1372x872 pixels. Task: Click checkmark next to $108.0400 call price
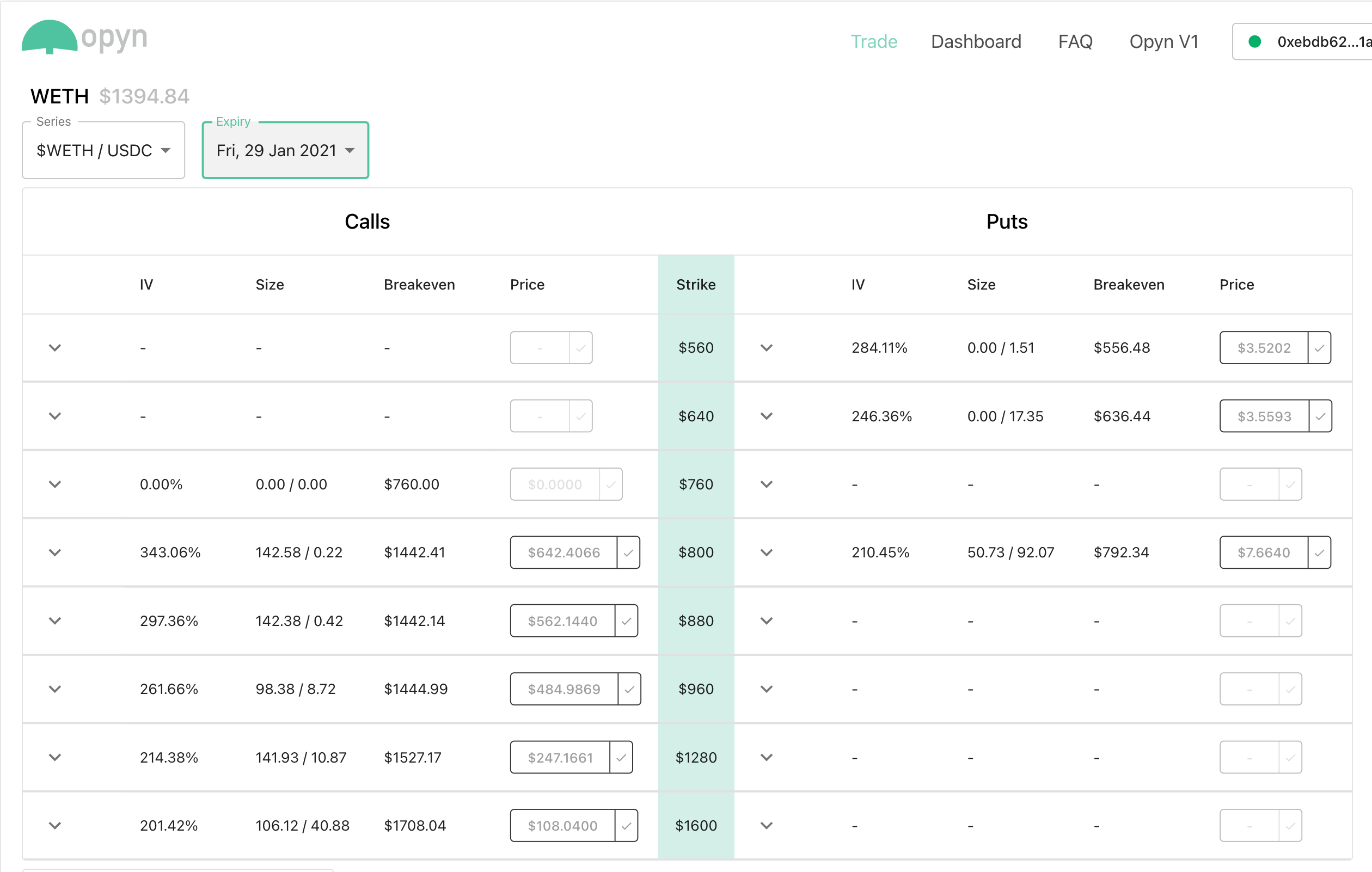pyautogui.click(x=626, y=826)
